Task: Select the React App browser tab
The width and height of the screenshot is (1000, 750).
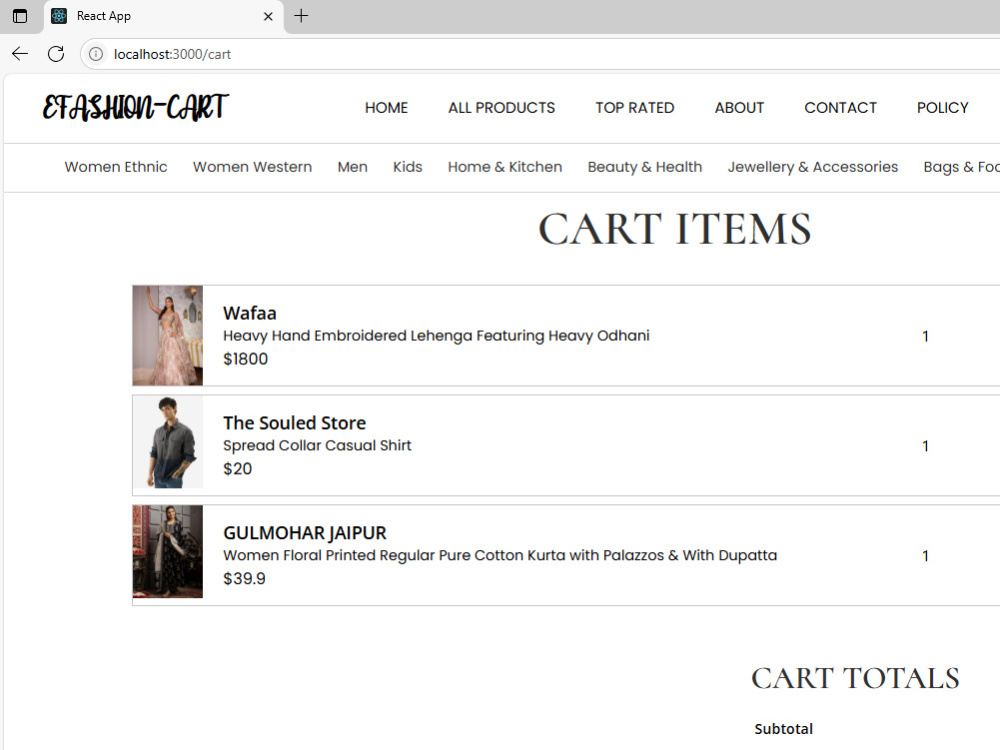Action: point(163,17)
